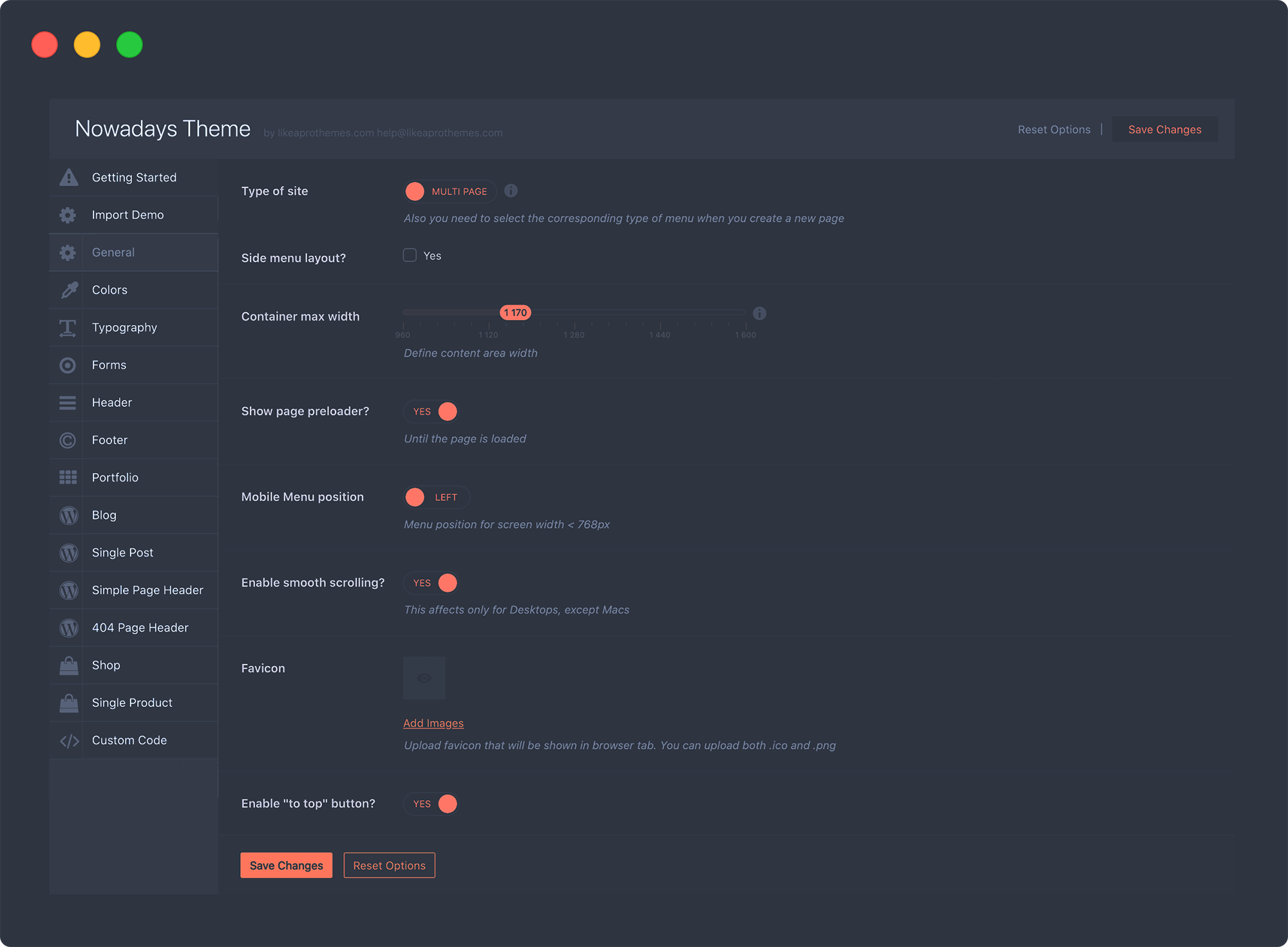Click the Portfolio grid icon
The height and width of the screenshot is (947, 1288).
pyautogui.click(x=68, y=478)
